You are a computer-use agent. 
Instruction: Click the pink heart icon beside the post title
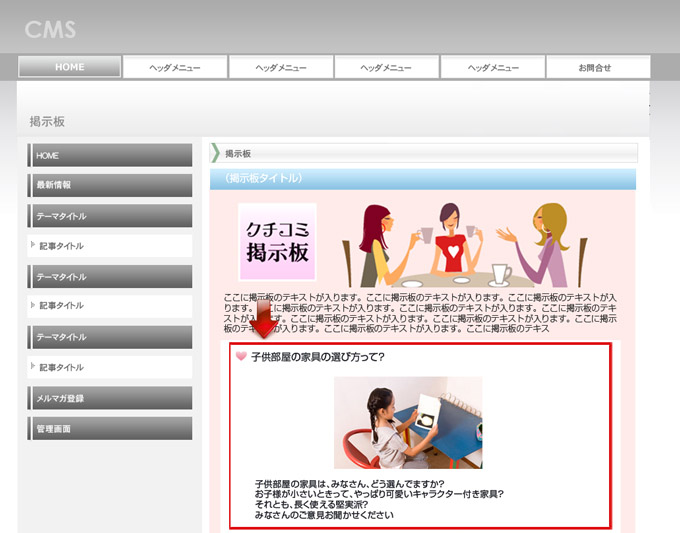[241, 356]
